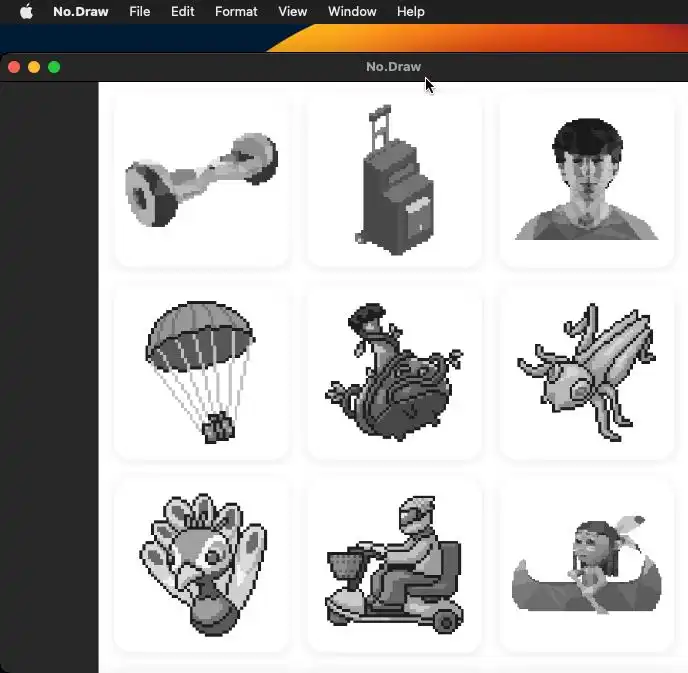
Task: Select the dark-haired person portrait image
Action: 587,179
